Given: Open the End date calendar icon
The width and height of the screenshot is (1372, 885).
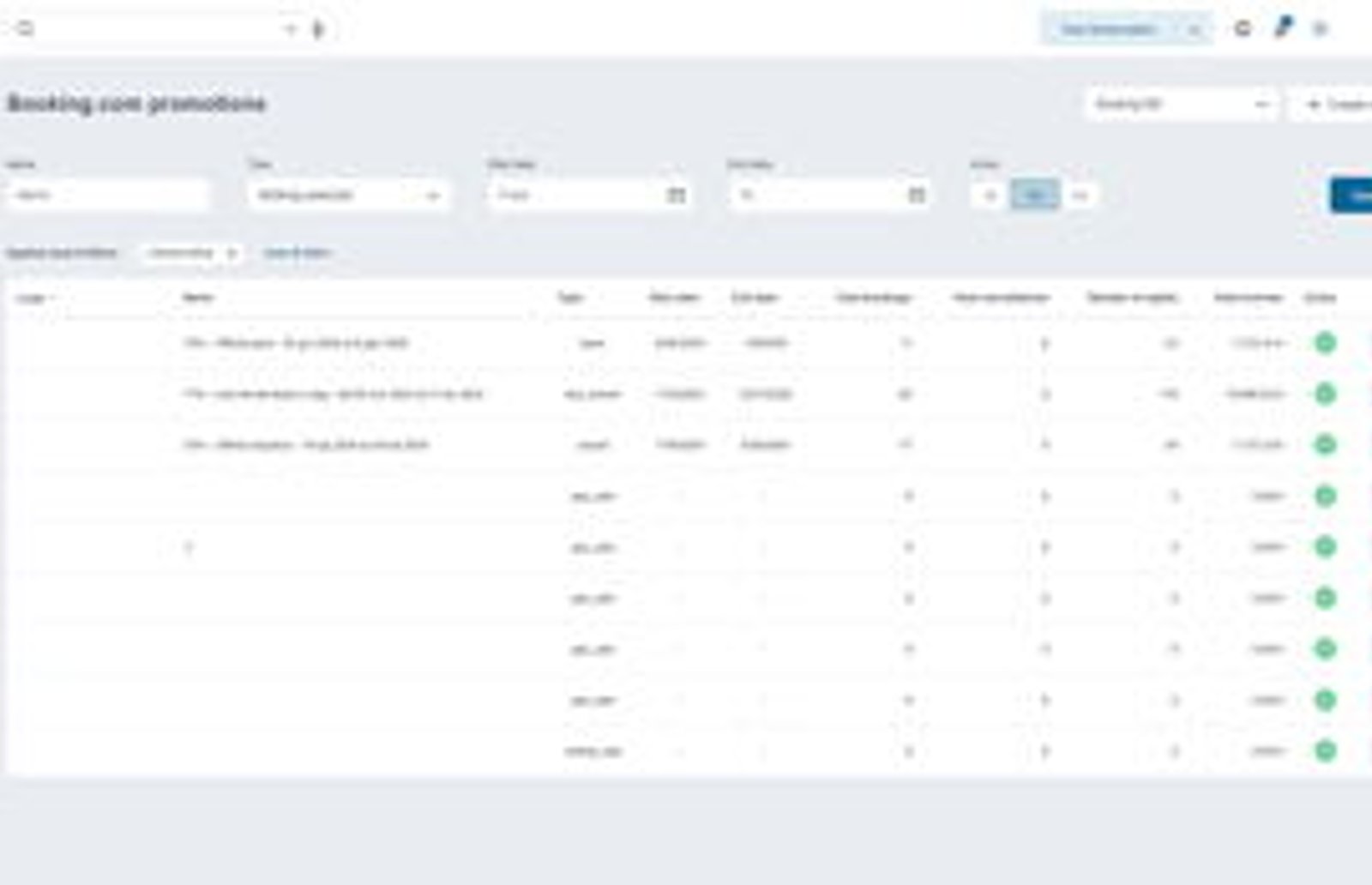Looking at the screenshot, I should pos(917,196).
